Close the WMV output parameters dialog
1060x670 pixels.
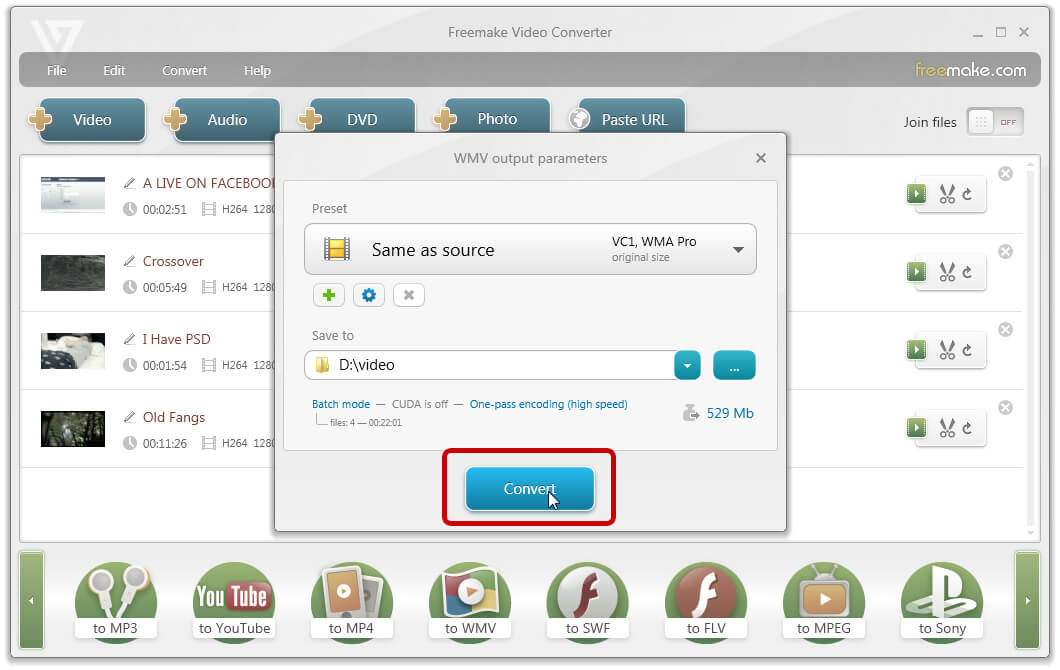pyautogui.click(x=761, y=158)
